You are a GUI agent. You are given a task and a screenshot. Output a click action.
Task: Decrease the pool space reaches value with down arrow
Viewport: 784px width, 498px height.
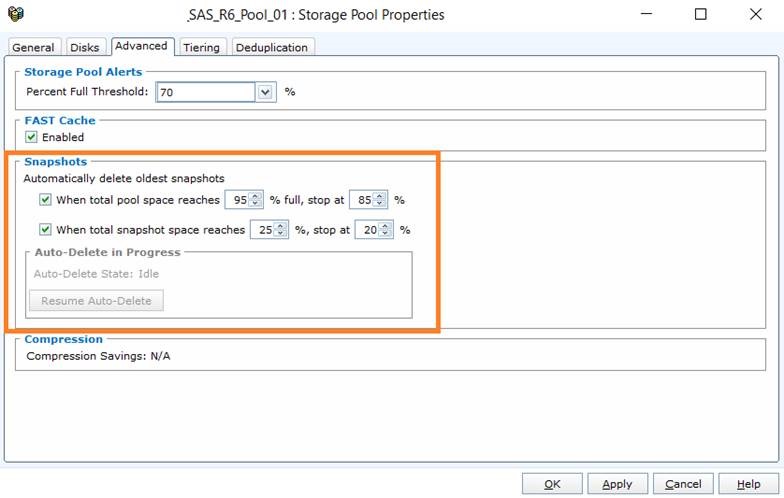255,203
